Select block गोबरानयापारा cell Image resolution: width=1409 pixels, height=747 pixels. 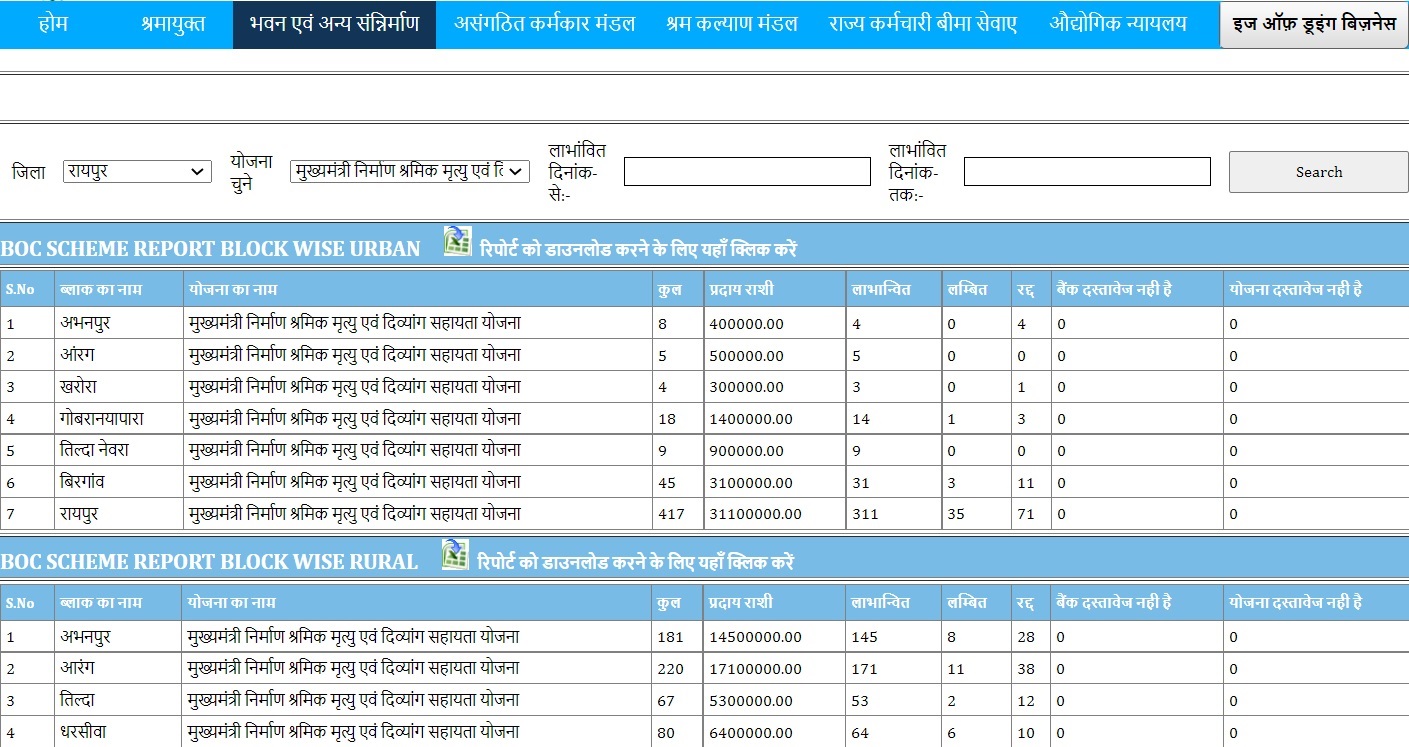tap(119, 419)
